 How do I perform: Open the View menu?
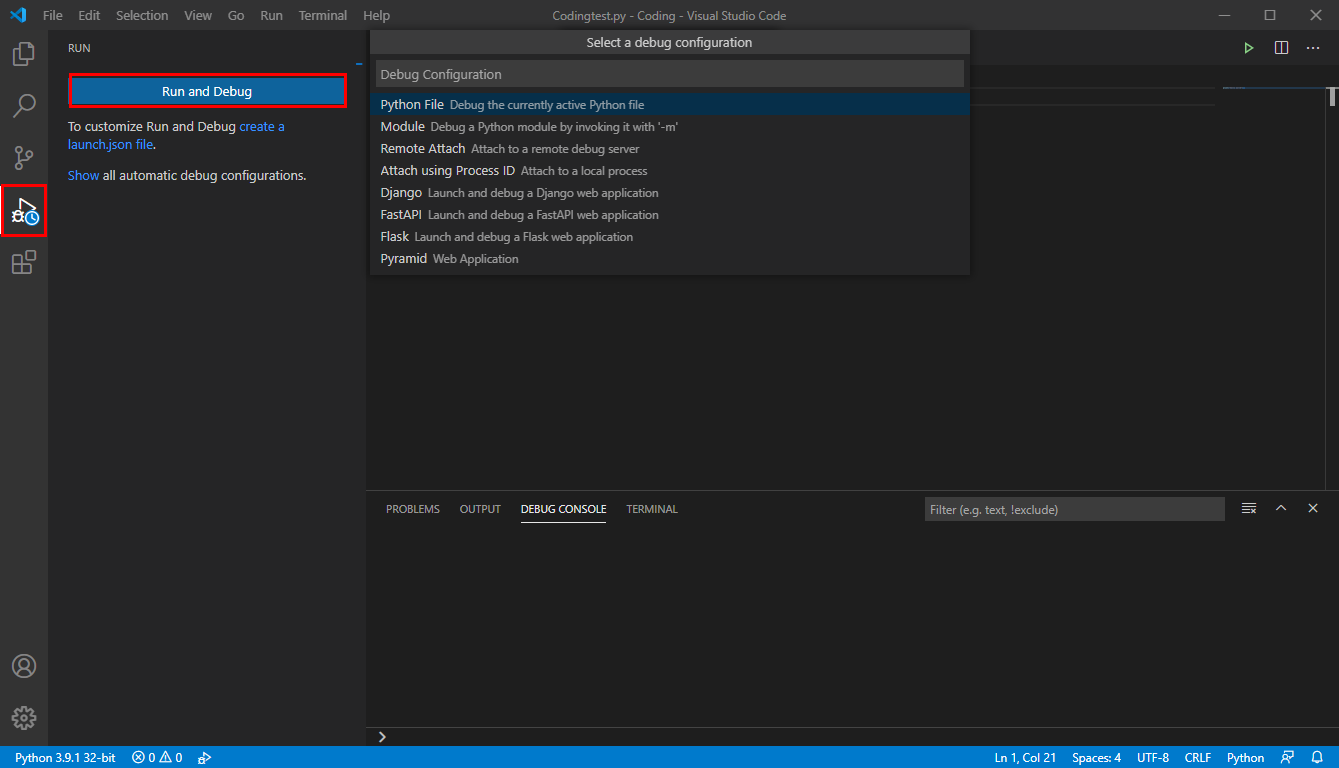(198, 15)
